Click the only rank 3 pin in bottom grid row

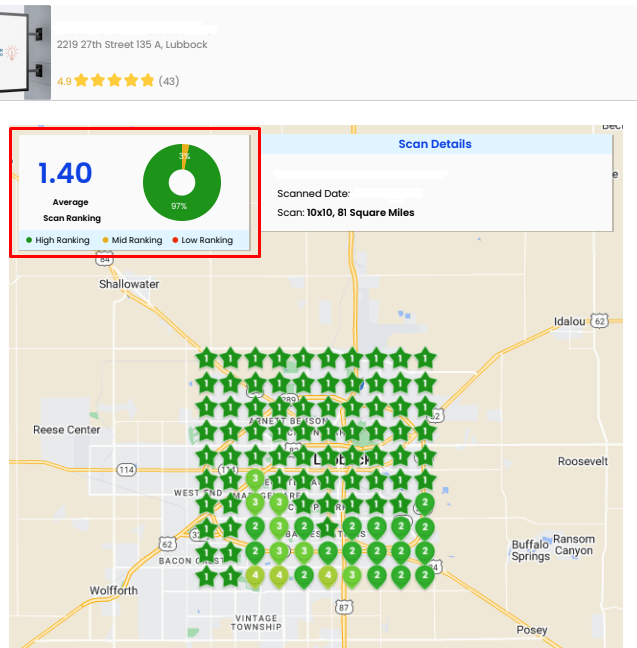[x=352, y=577]
